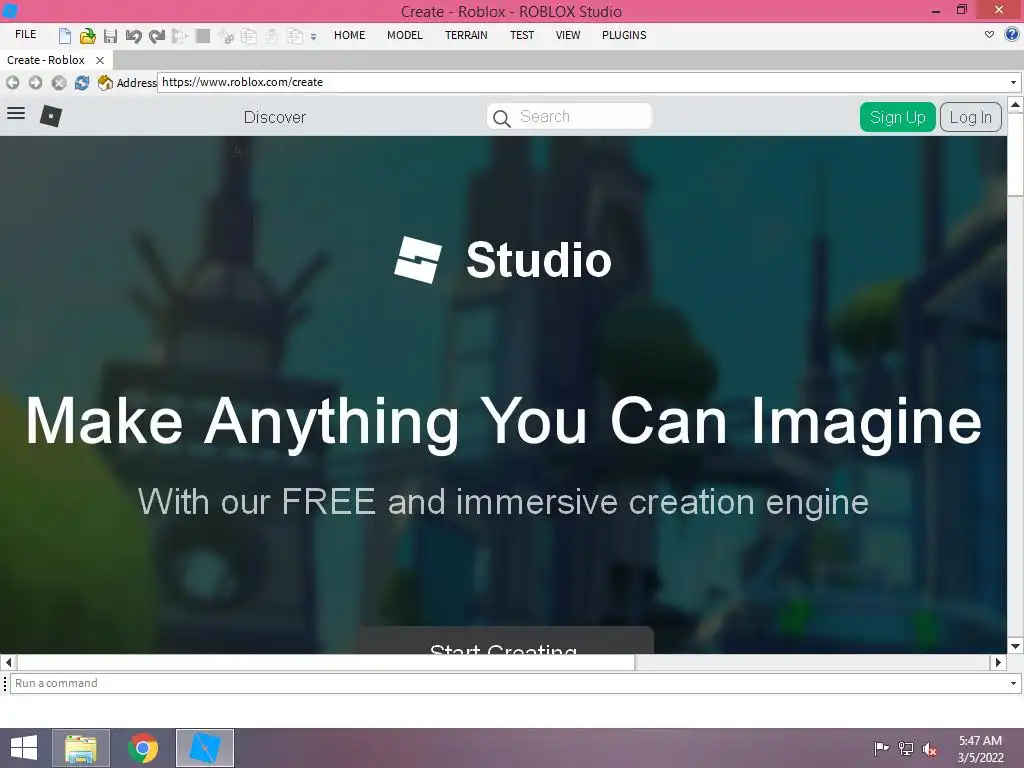
Task: Go to the start page via home icon
Action: (104, 82)
